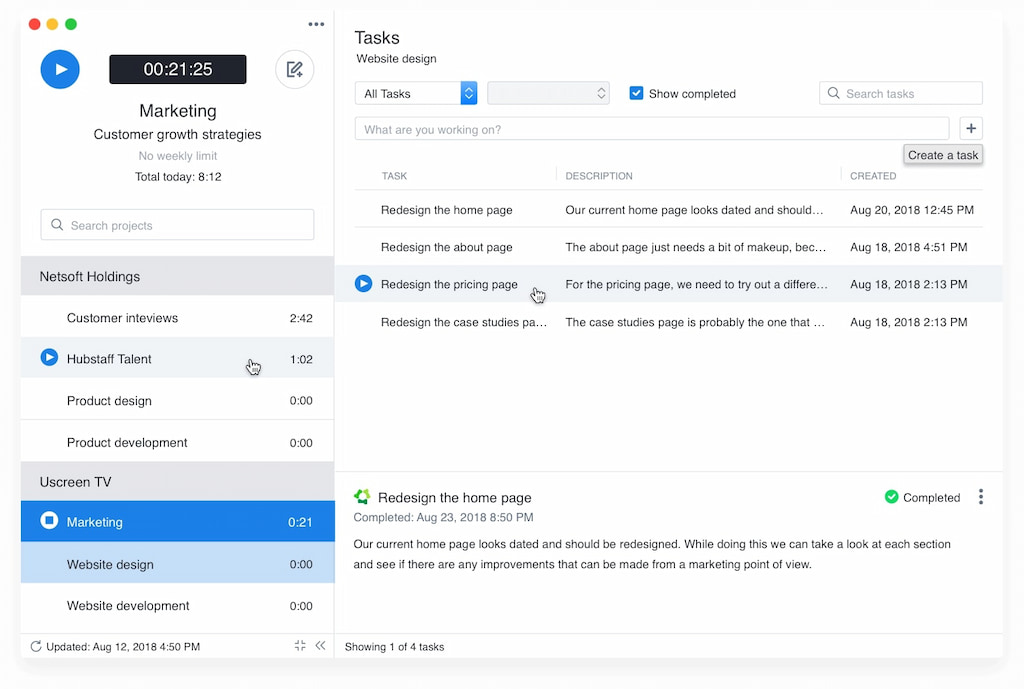Click the large blue play button

pos(60,69)
